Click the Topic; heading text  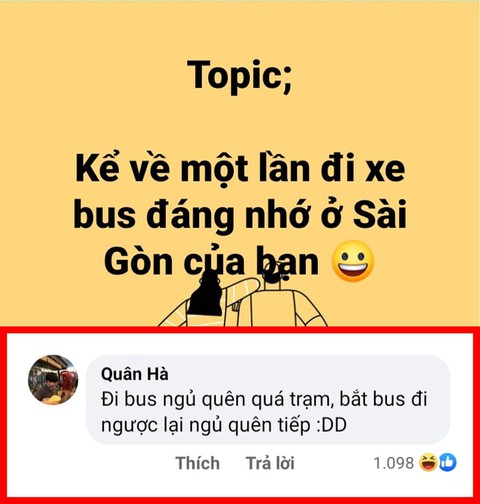[240, 75]
